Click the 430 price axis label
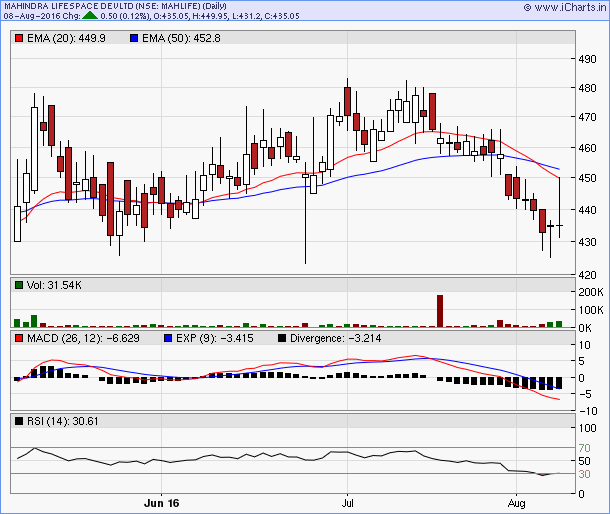The width and height of the screenshot is (610, 514). [587, 242]
